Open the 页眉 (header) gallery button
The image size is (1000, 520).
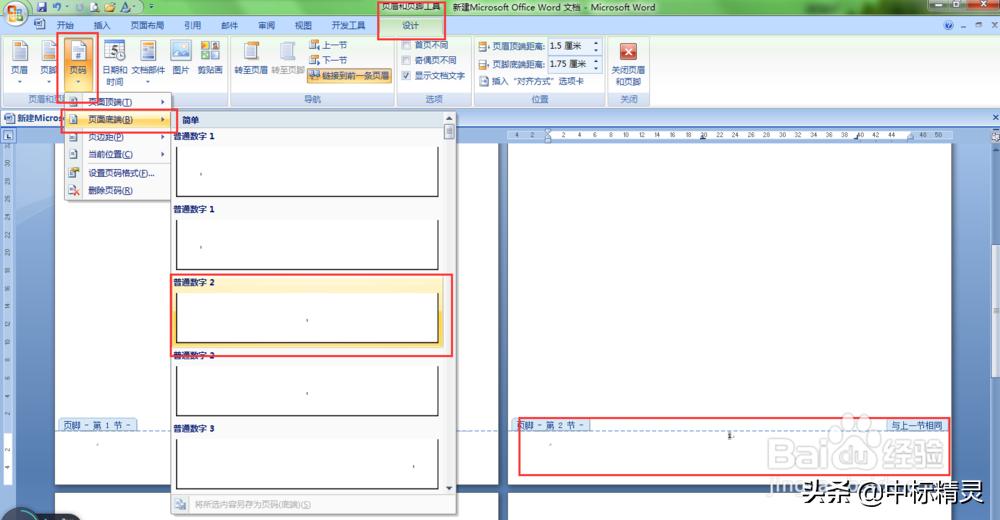20,61
